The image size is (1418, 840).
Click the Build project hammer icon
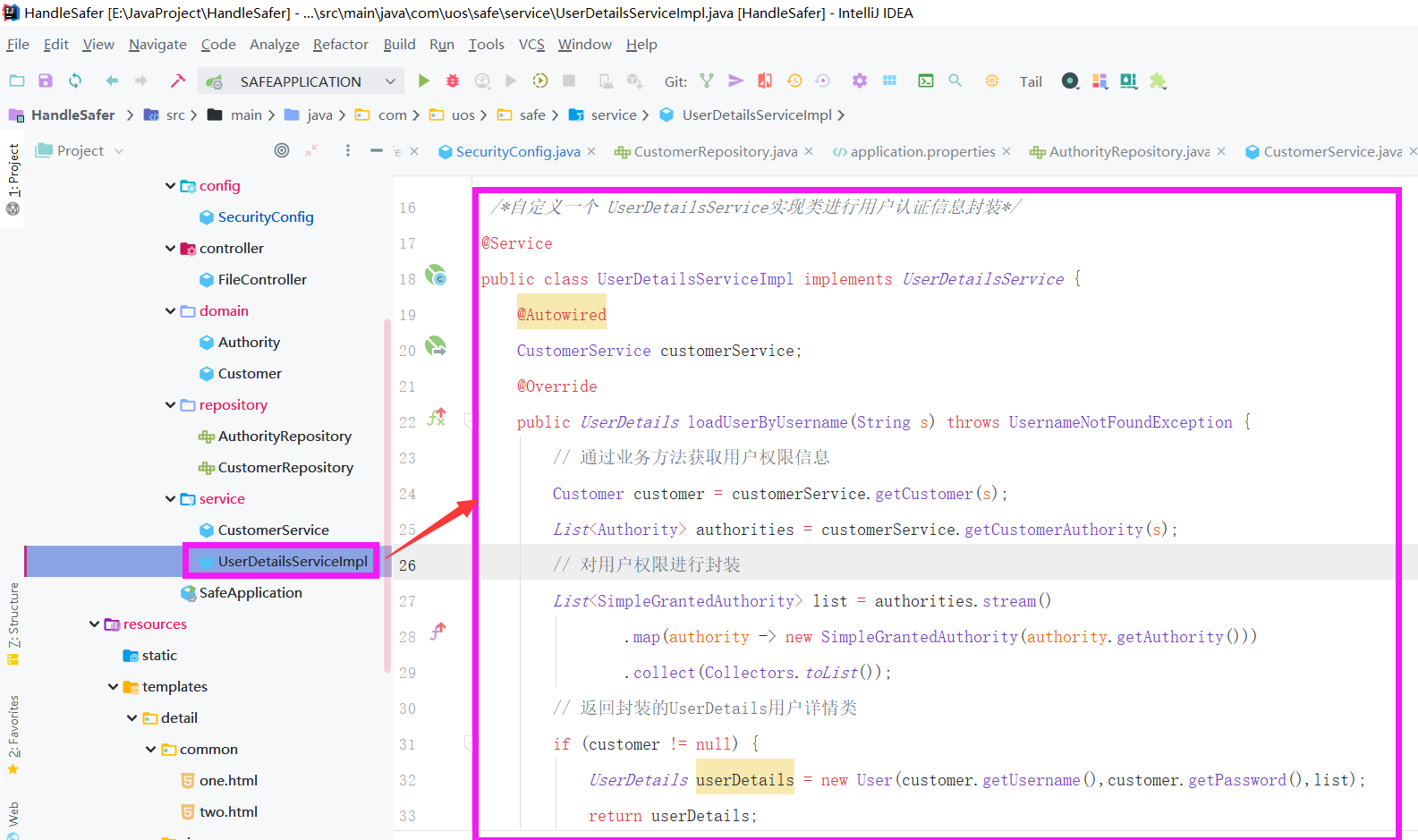(178, 81)
